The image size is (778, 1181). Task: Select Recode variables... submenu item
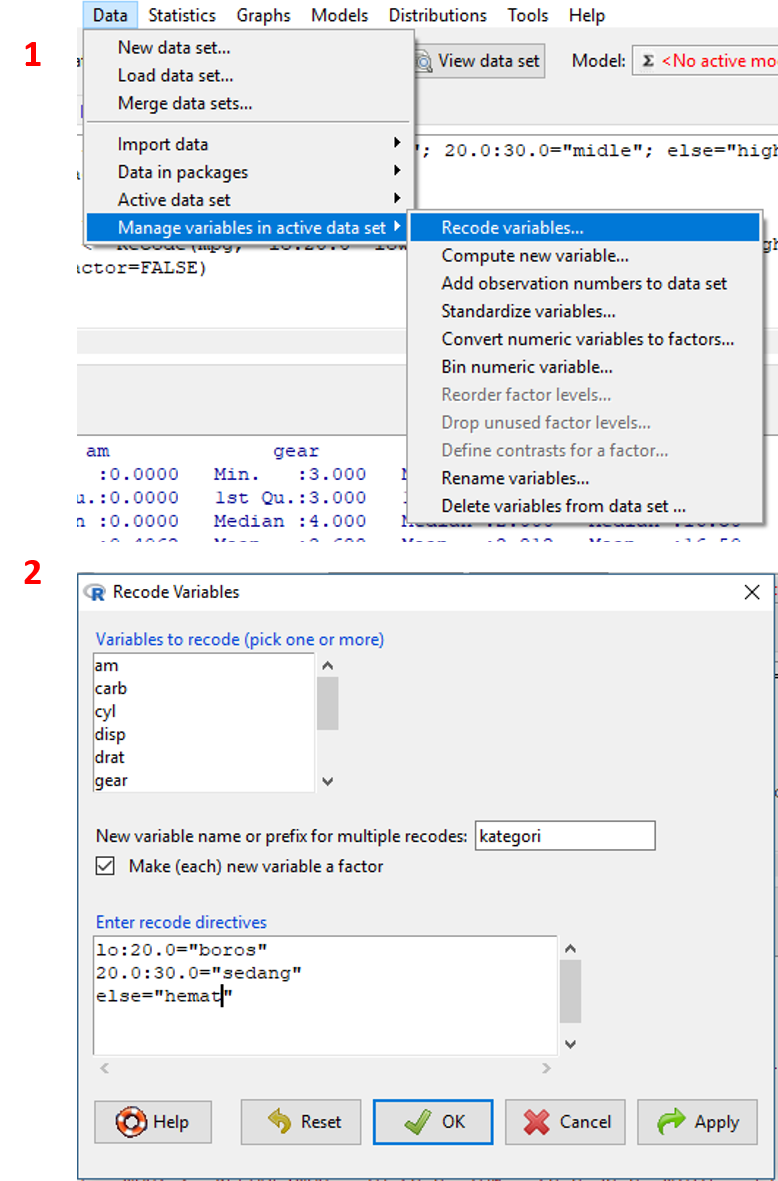(x=584, y=227)
